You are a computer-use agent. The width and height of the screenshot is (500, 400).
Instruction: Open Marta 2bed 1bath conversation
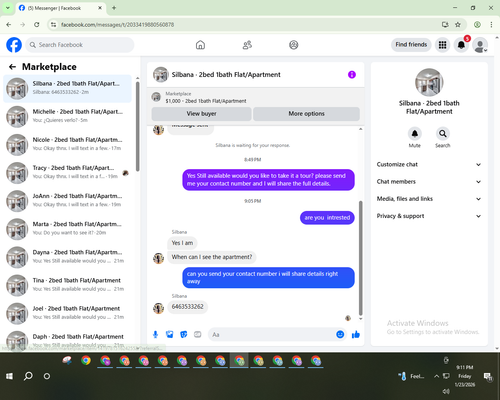click(x=67, y=229)
